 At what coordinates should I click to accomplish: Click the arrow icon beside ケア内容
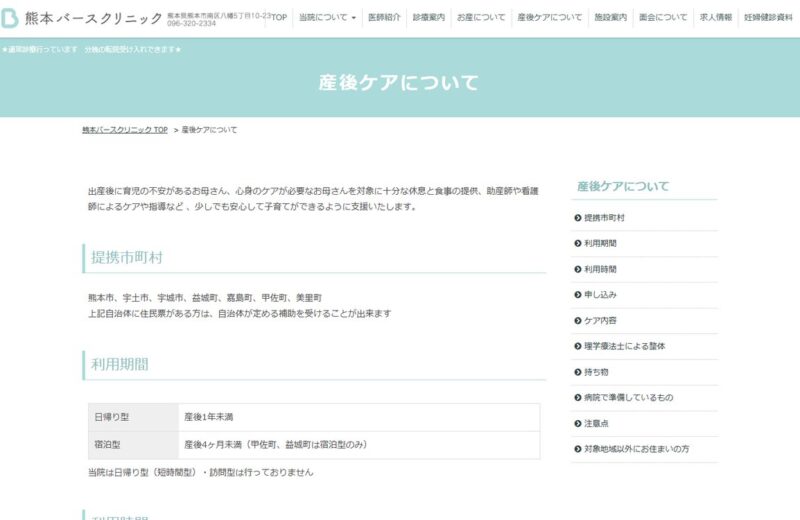click(578, 321)
